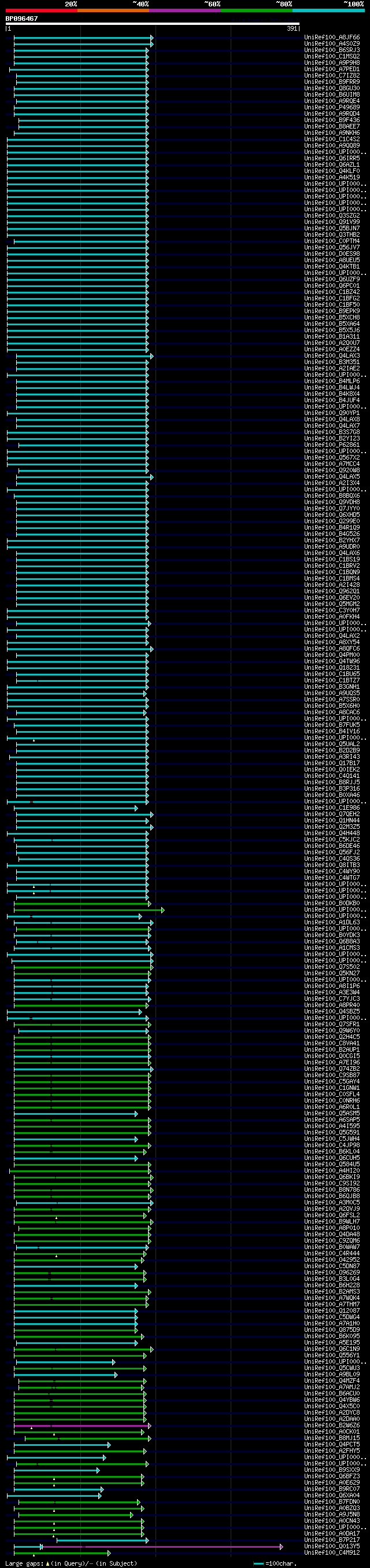This screenshot has height=1568, width=370.
Task: Select hit label UniRef100_A1DL63
Action: pos(332,923)
